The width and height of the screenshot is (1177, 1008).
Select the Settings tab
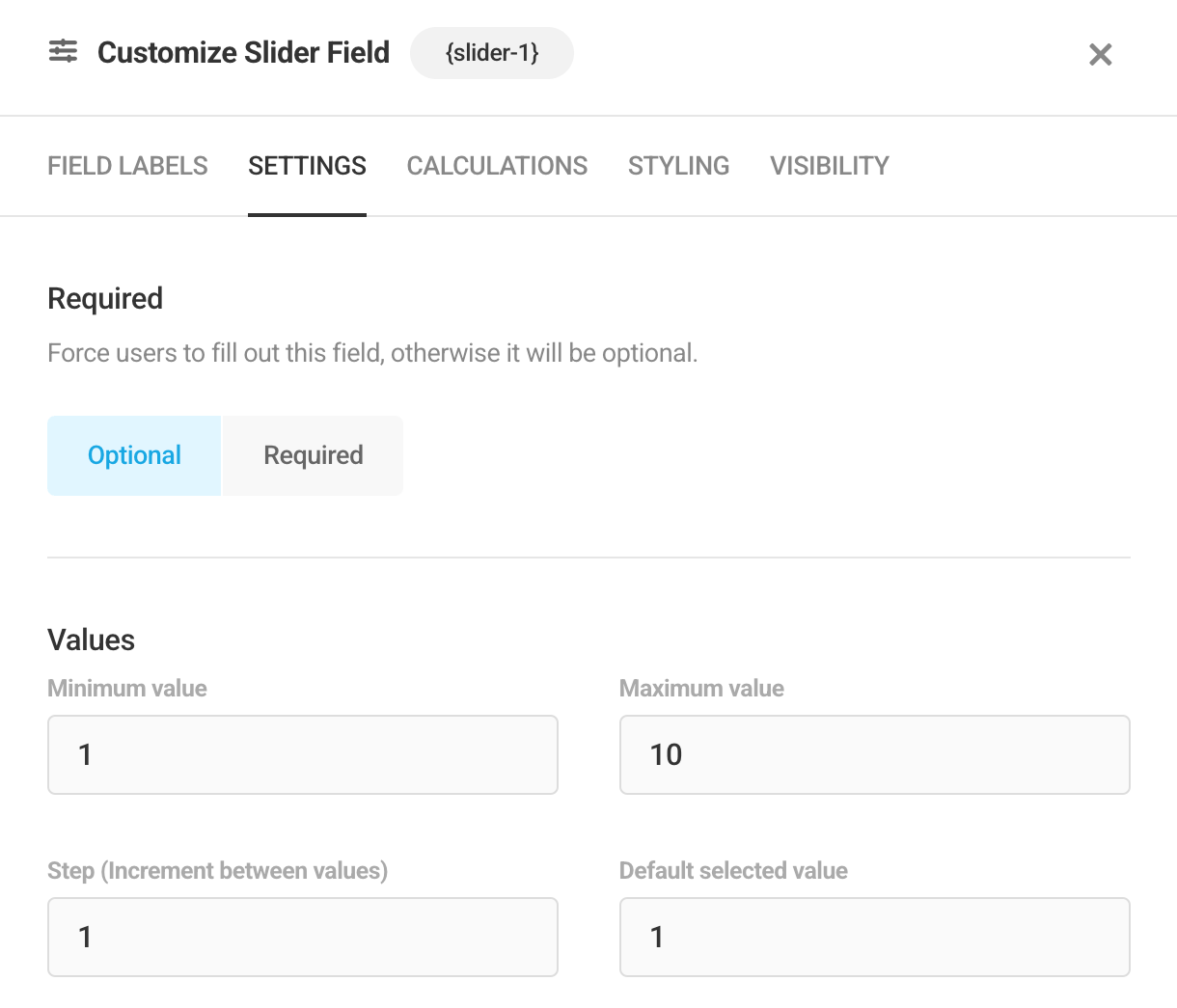coord(307,166)
